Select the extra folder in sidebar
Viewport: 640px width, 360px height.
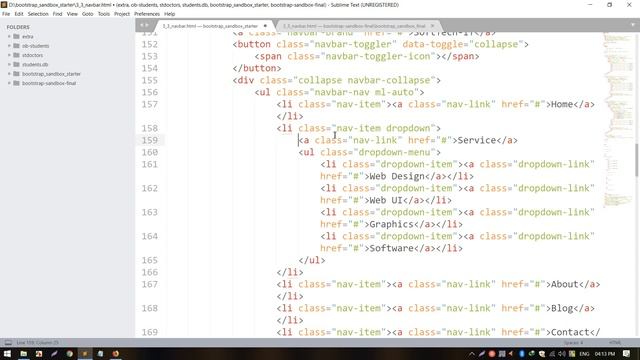tap(28, 36)
